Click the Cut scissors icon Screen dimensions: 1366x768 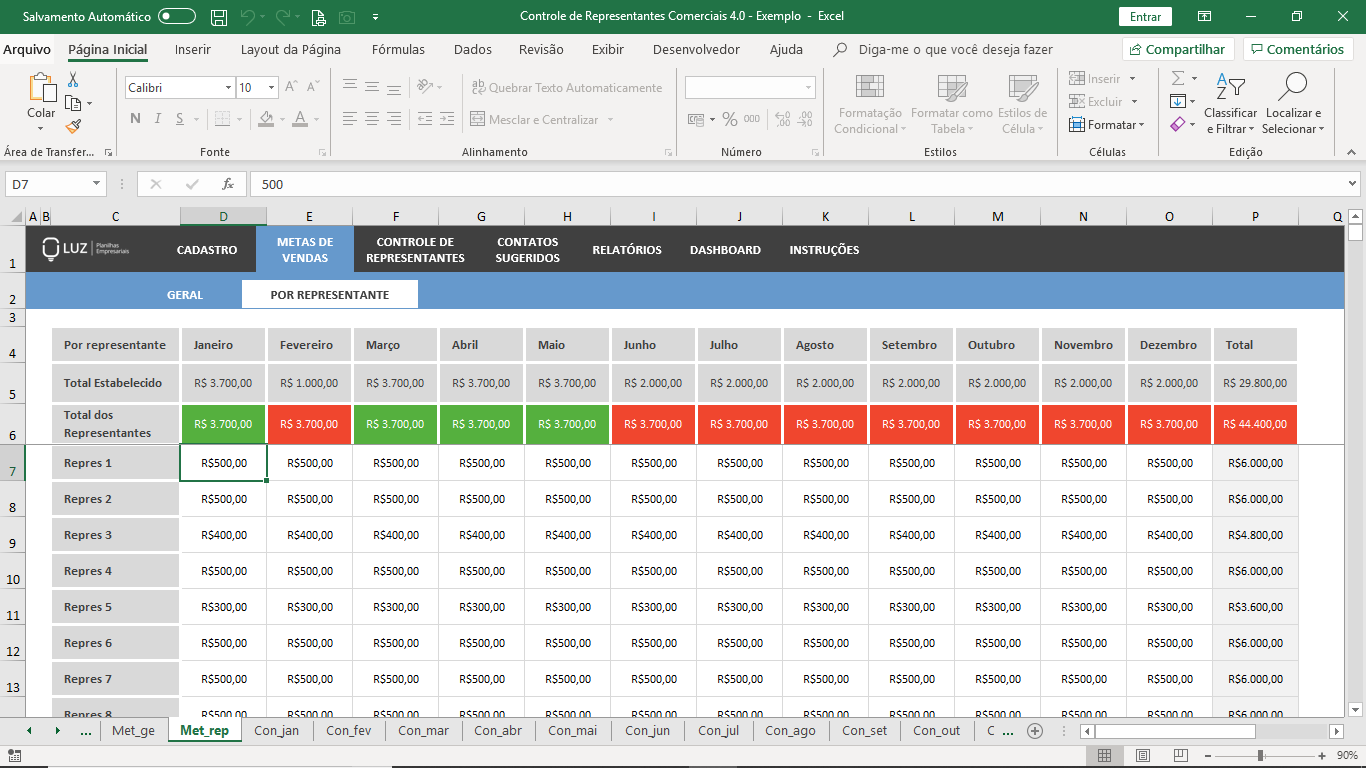tap(73, 80)
